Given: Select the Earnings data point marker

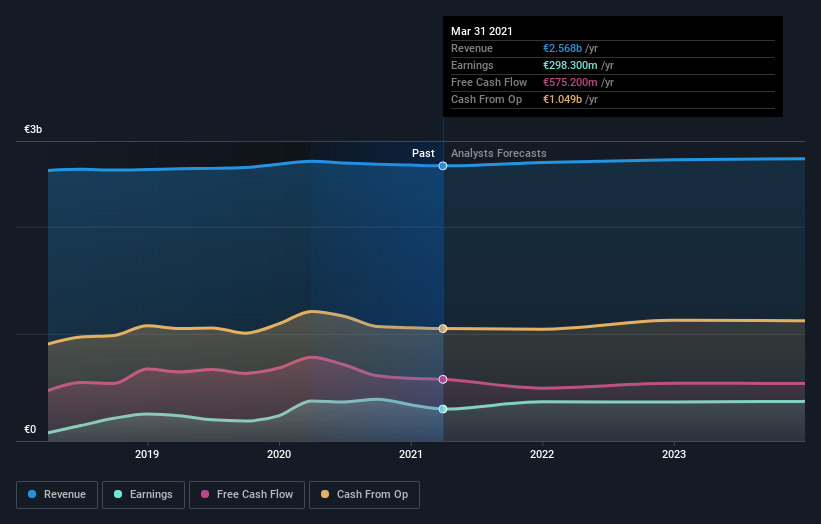Looking at the screenshot, I should 443,409.
